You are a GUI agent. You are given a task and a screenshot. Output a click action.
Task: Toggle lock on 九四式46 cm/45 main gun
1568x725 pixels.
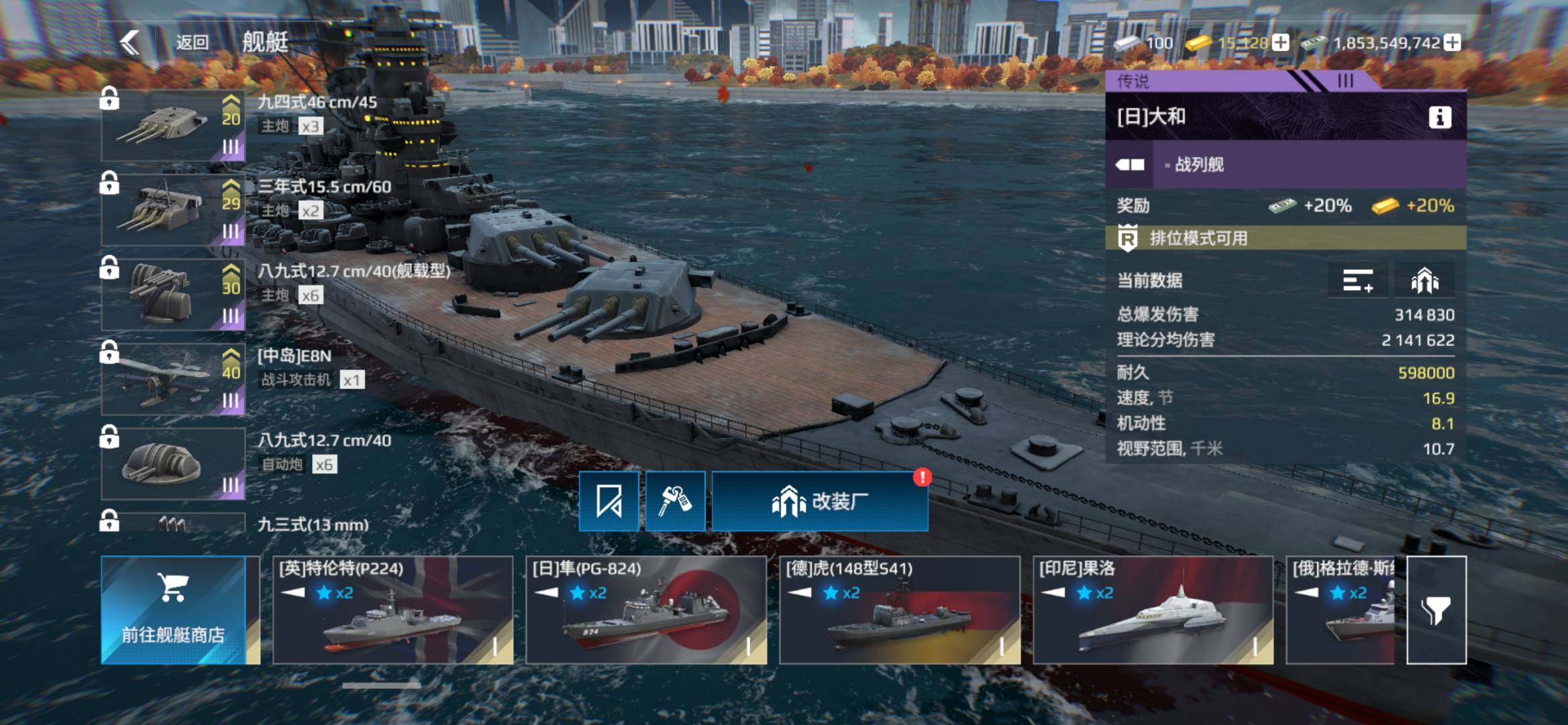[109, 99]
